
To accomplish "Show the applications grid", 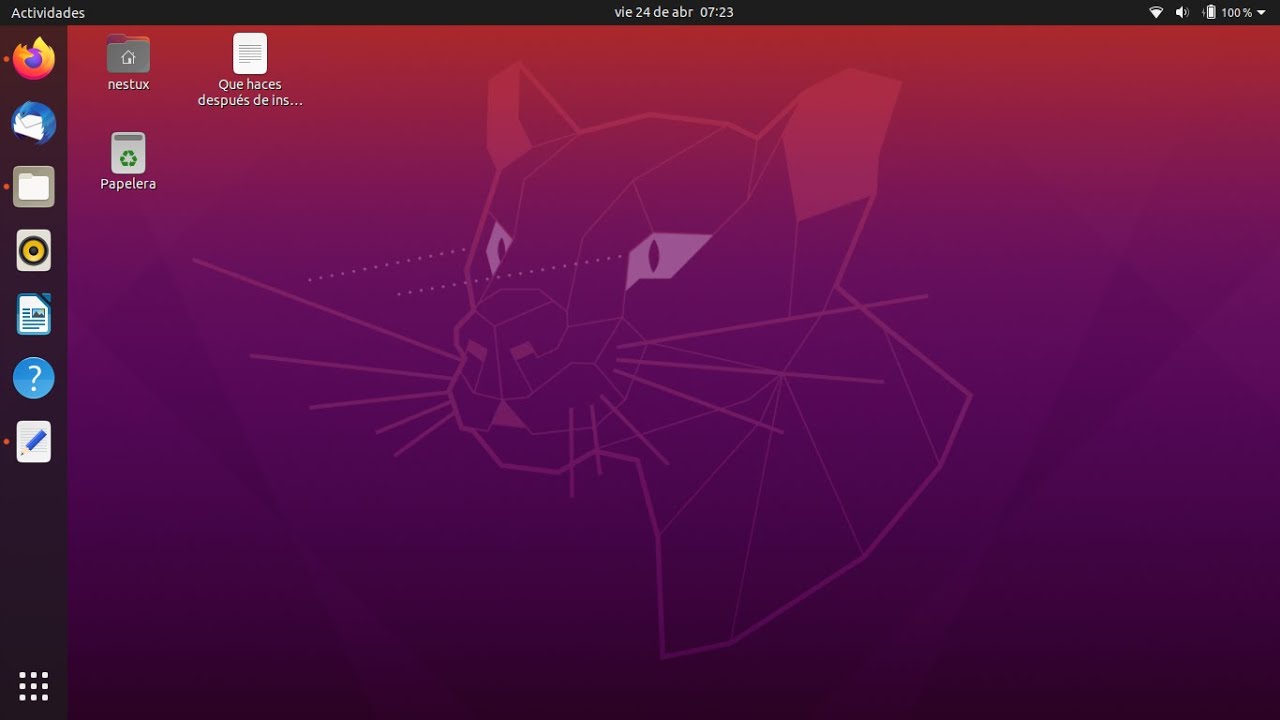I will [34, 686].
